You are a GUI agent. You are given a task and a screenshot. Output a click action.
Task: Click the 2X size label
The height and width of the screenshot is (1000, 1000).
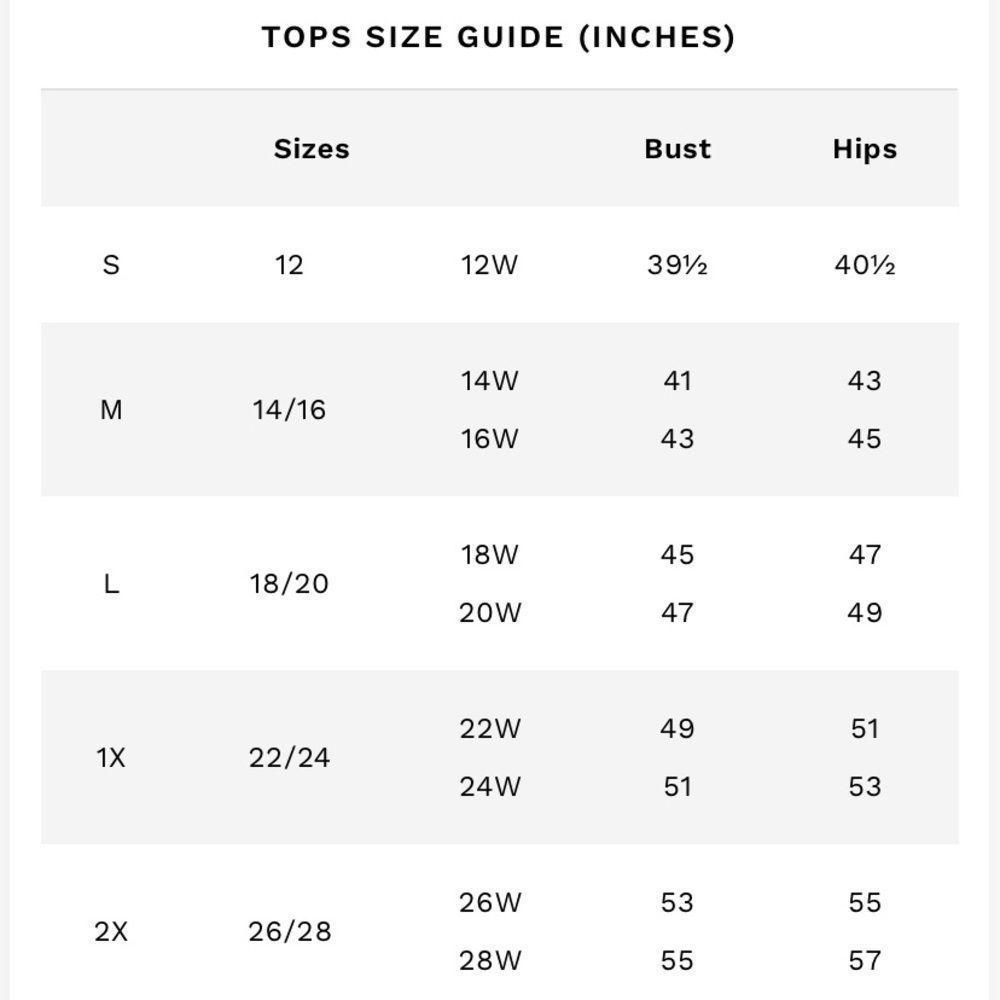tap(111, 932)
